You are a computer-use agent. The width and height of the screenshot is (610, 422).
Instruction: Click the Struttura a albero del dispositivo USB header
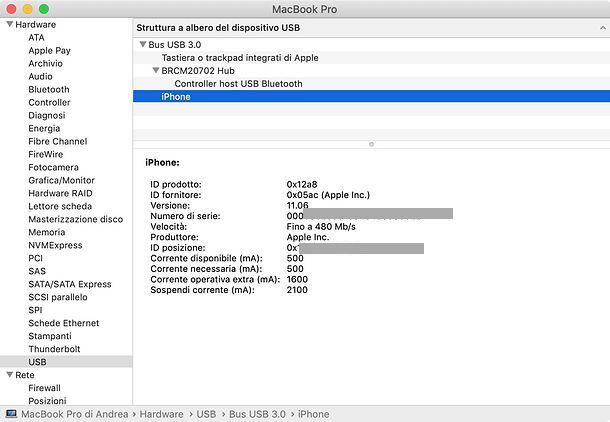click(x=218, y=28)
